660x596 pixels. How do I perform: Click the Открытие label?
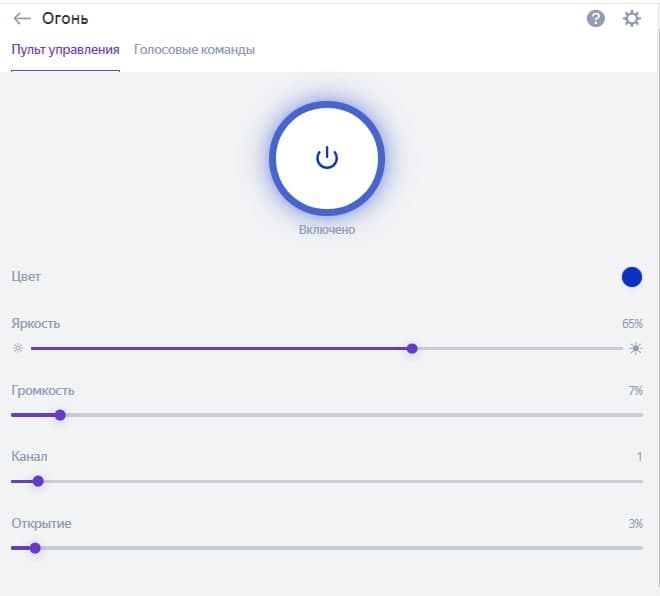coord(41,524)
